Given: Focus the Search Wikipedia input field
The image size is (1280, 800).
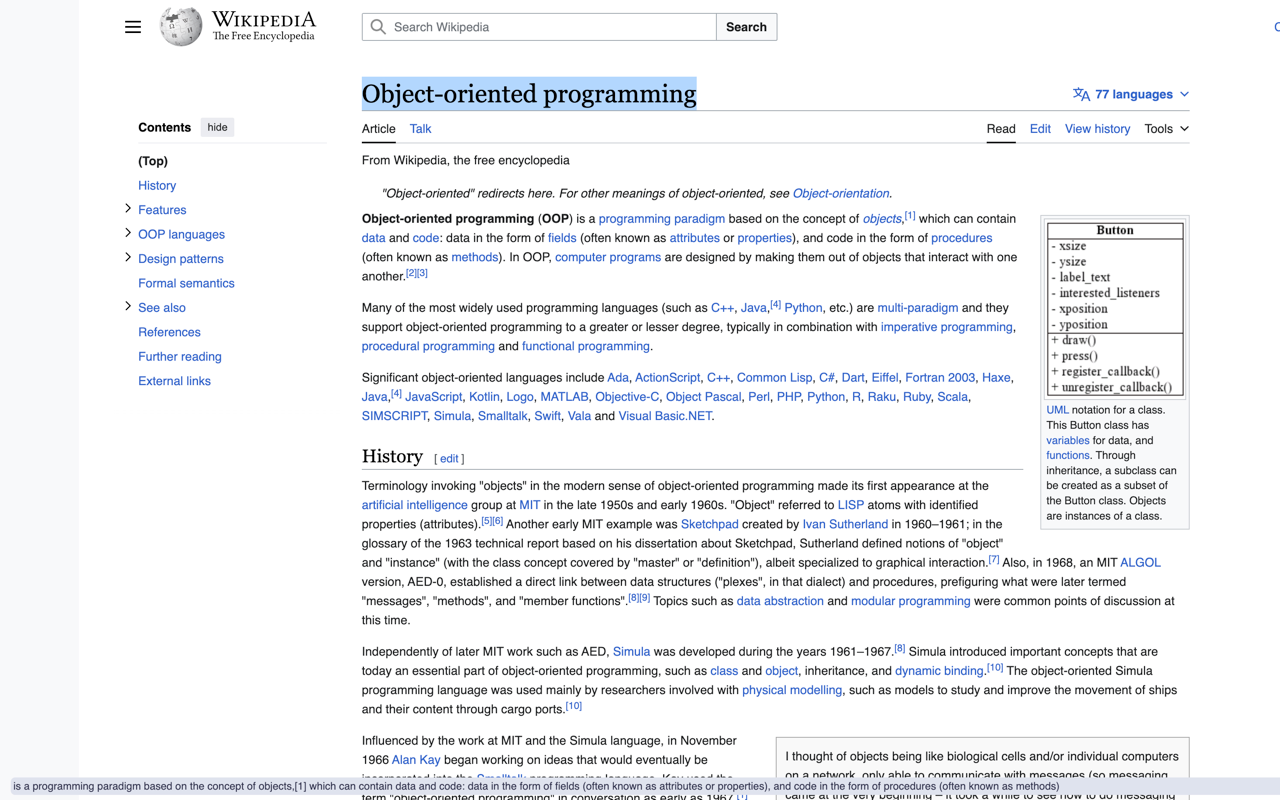Looking at the screenshot, I should click(539, 27).
